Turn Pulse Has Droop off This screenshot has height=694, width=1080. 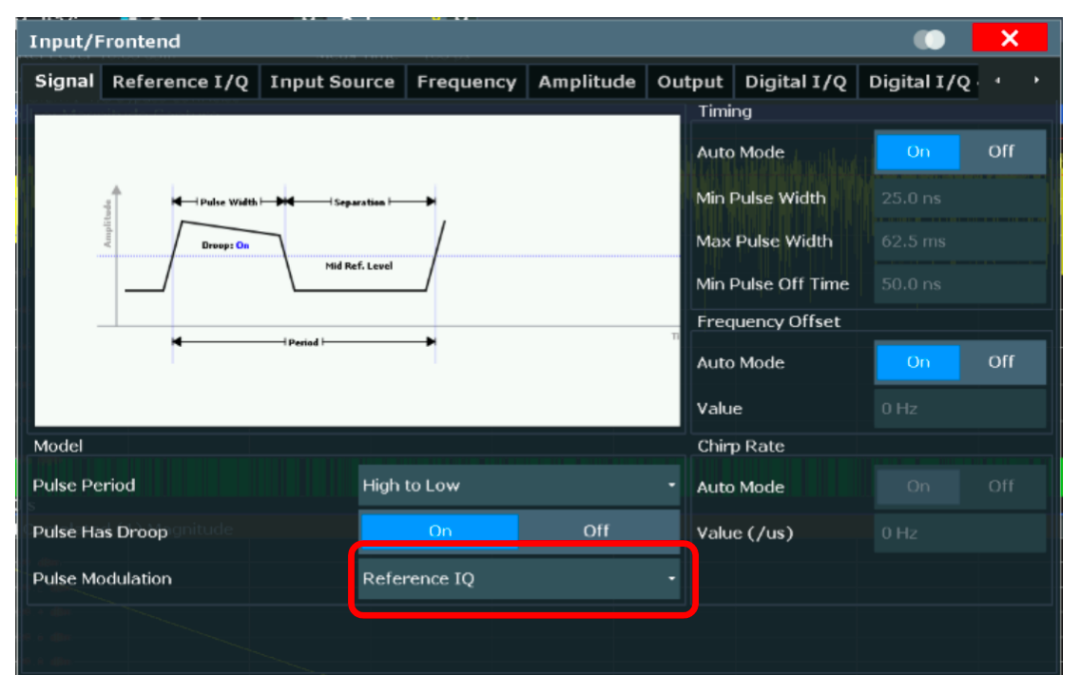pyautogui.click(x=597, y=531)
